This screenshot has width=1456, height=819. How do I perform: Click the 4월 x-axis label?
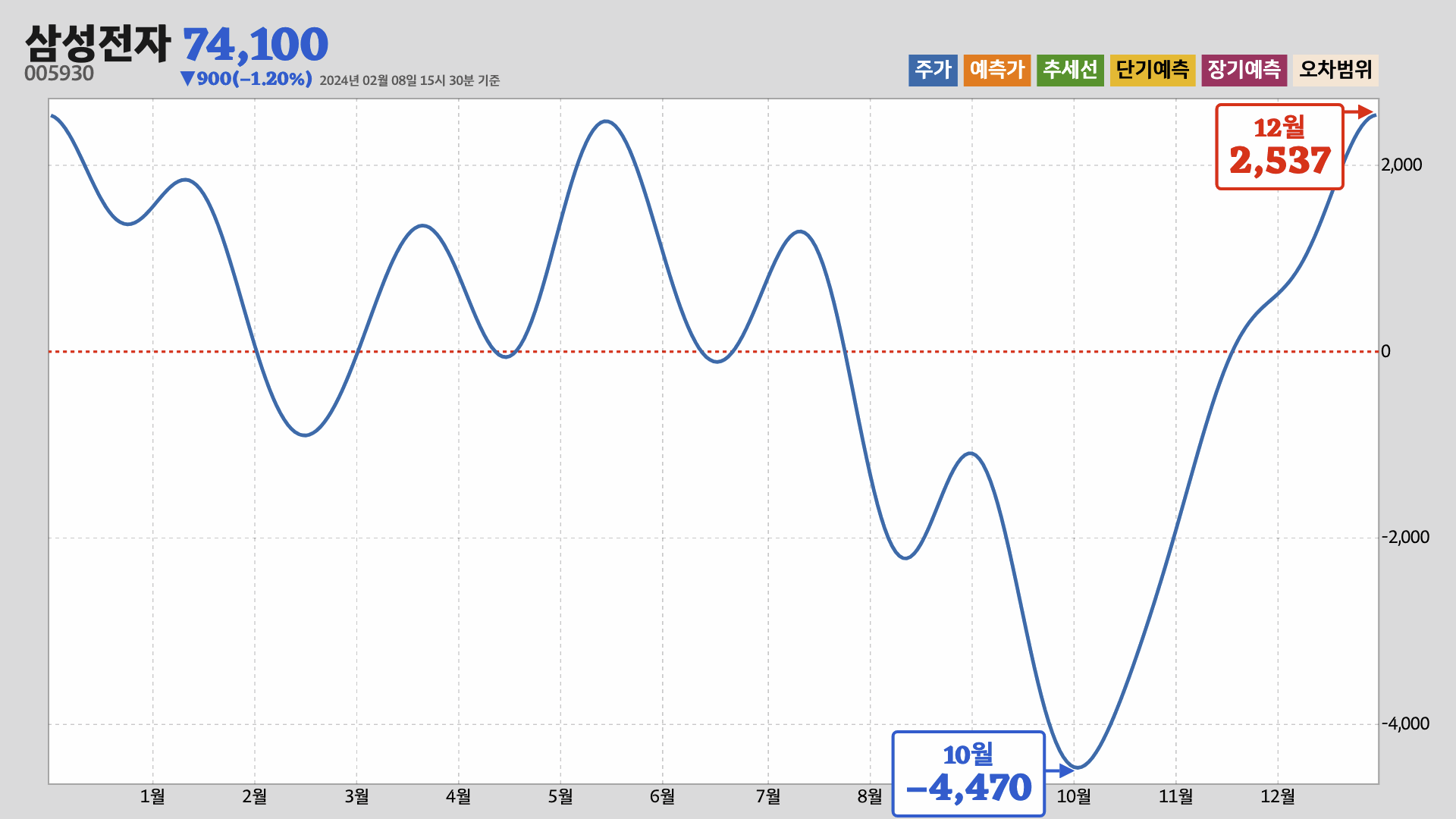coord(458,796)
